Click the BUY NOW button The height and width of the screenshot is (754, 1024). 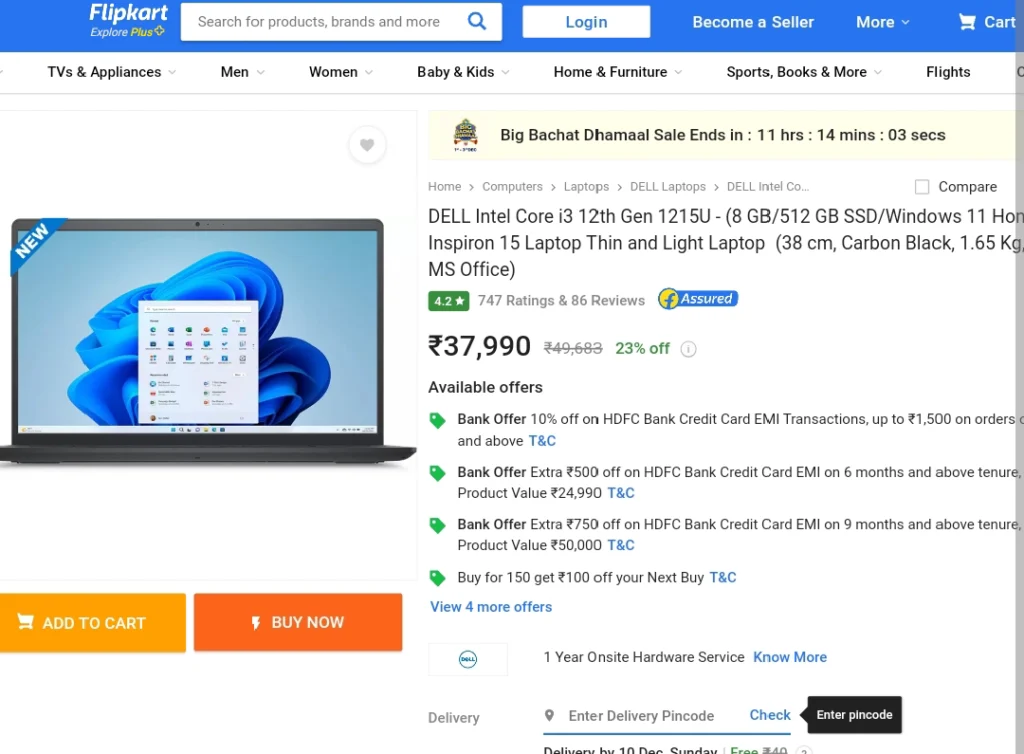coord(298,622)
